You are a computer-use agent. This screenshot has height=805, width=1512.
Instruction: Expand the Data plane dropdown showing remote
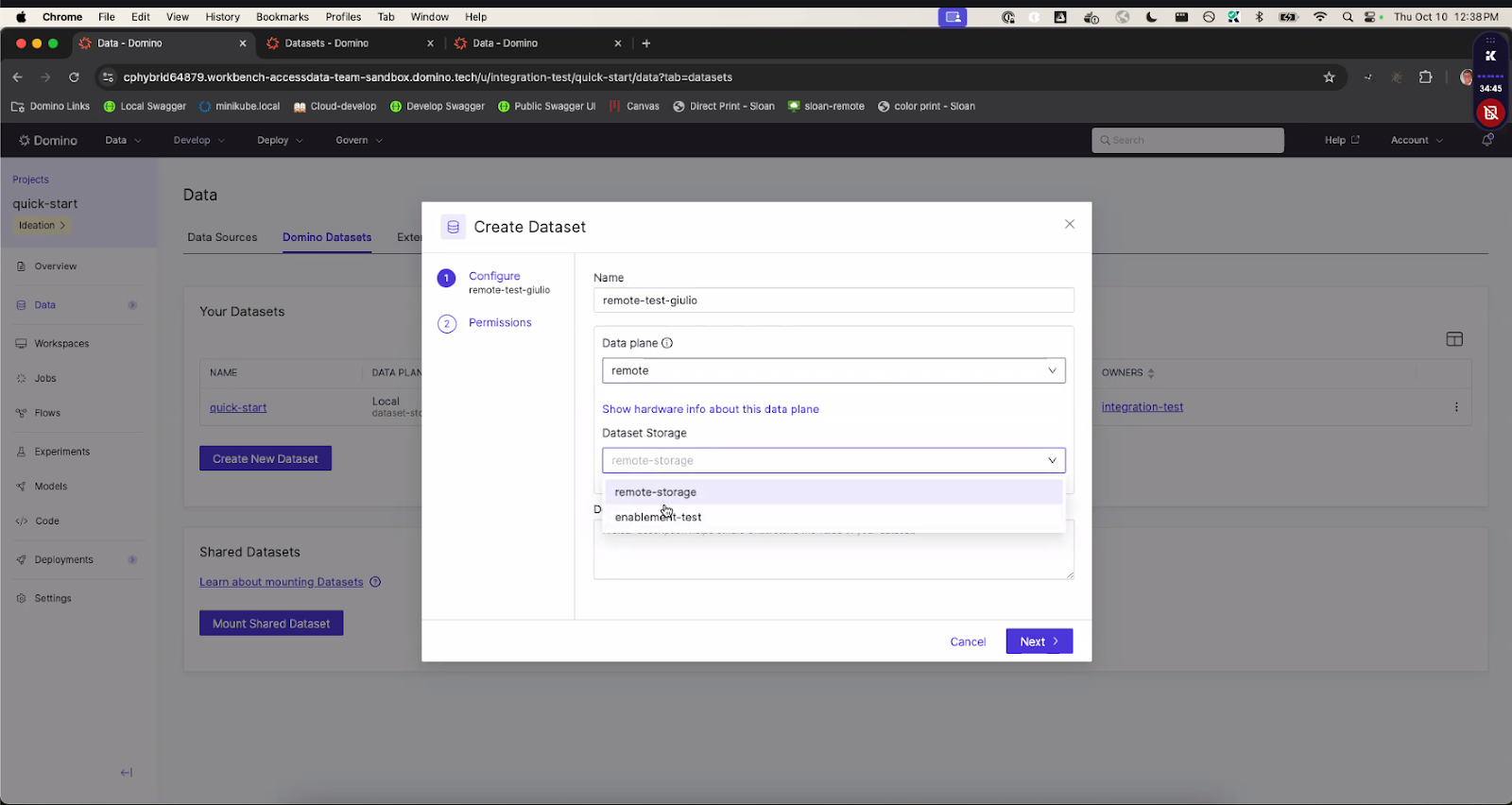pyautogui.click(x=833, y=370)
